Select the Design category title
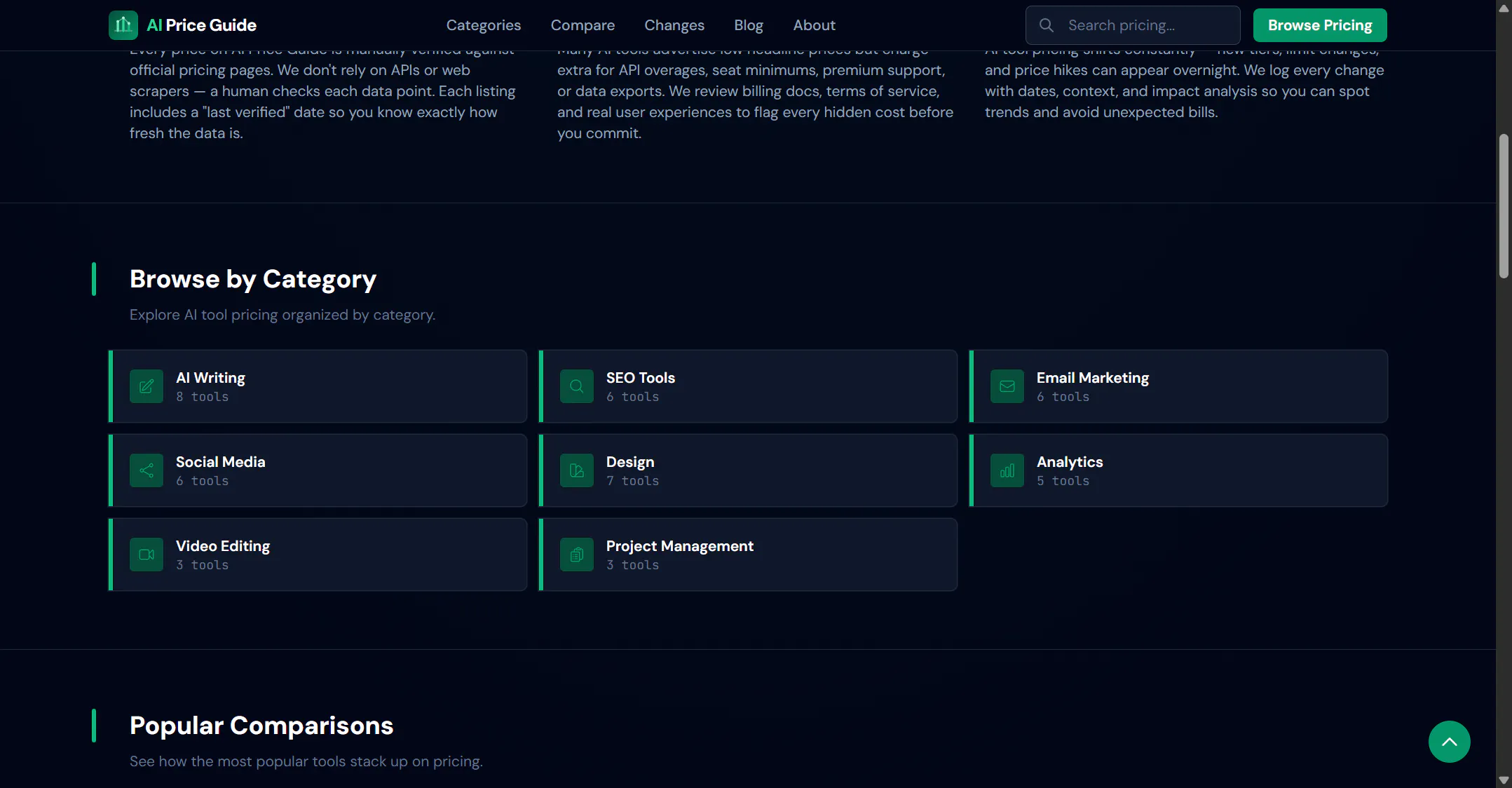This screenshot has width=1512, height=788. [x=630, y=462]
